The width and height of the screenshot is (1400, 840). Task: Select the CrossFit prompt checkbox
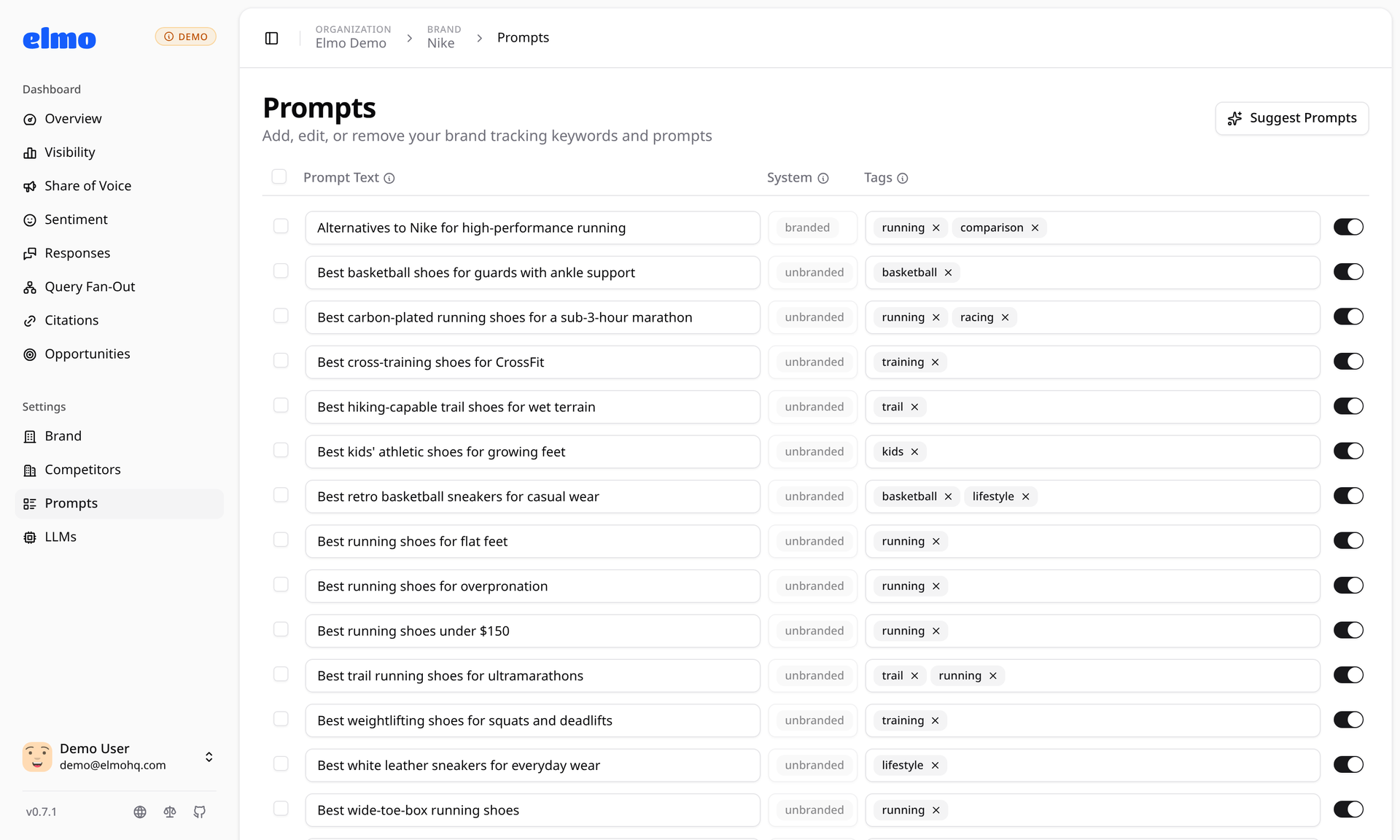click(x=281, y=361)
